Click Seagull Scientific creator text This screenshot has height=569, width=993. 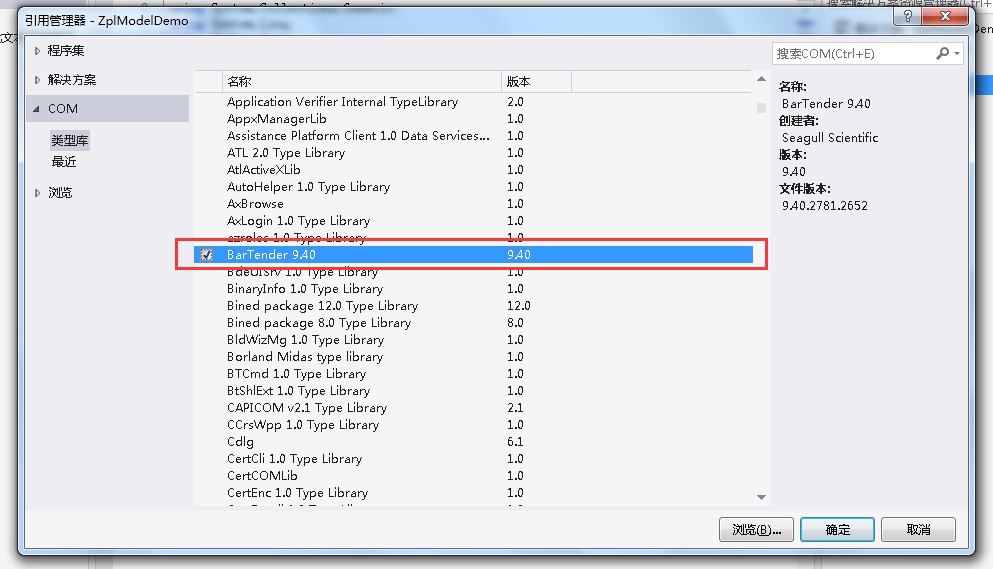coord(830,138)
